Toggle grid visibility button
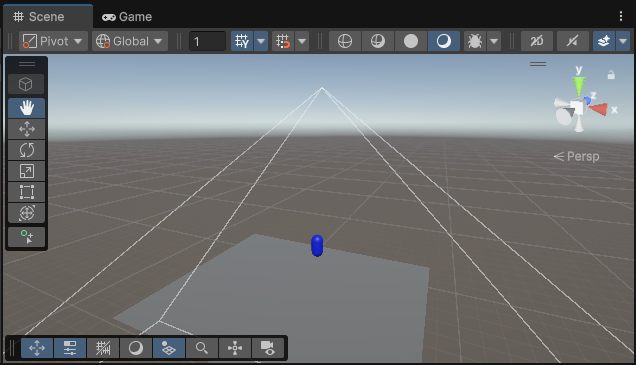 [x=242, y=41]
